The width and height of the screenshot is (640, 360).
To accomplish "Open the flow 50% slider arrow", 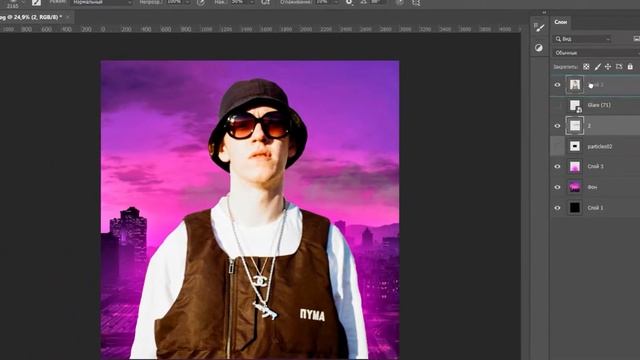I will [x=252, y=2].
